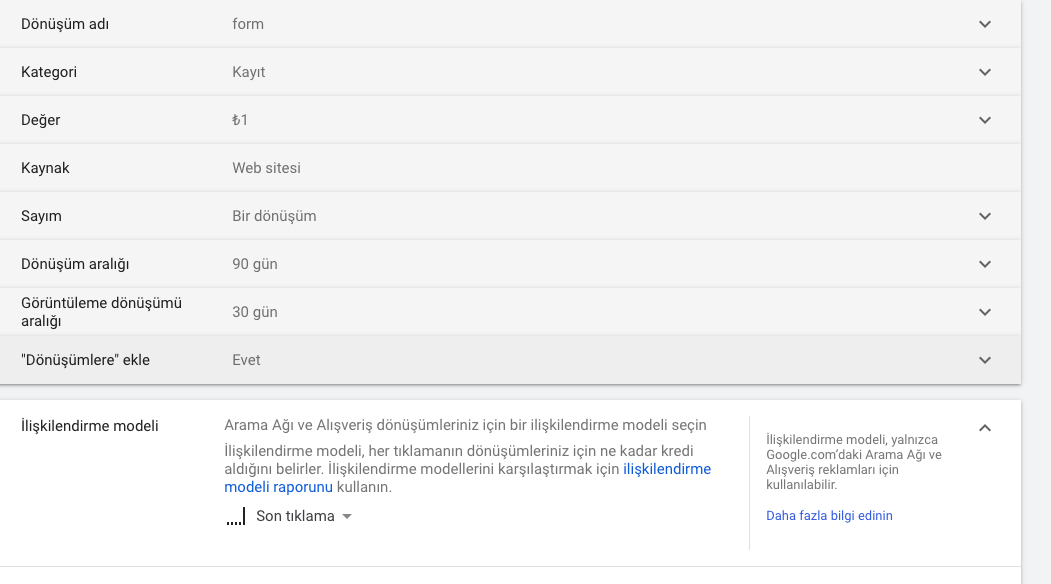Expand the Kategori row chevron

click(985, 72)
